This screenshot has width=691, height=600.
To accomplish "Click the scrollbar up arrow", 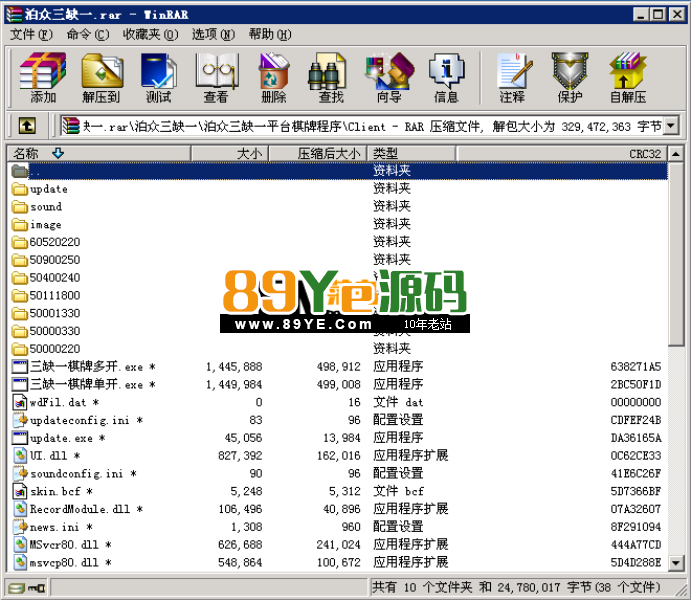I will click(x=676, y=154).
